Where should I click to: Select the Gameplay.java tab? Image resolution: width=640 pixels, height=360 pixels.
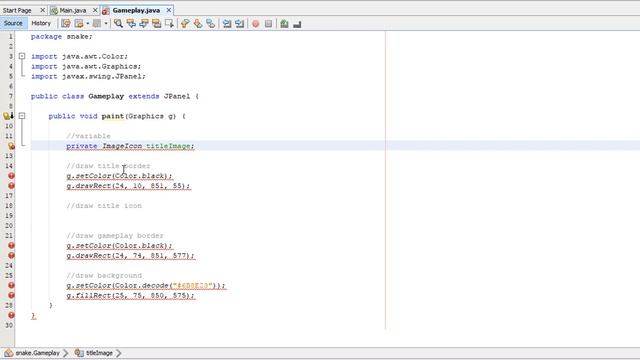pyautogui.click(x=136, y=10)
